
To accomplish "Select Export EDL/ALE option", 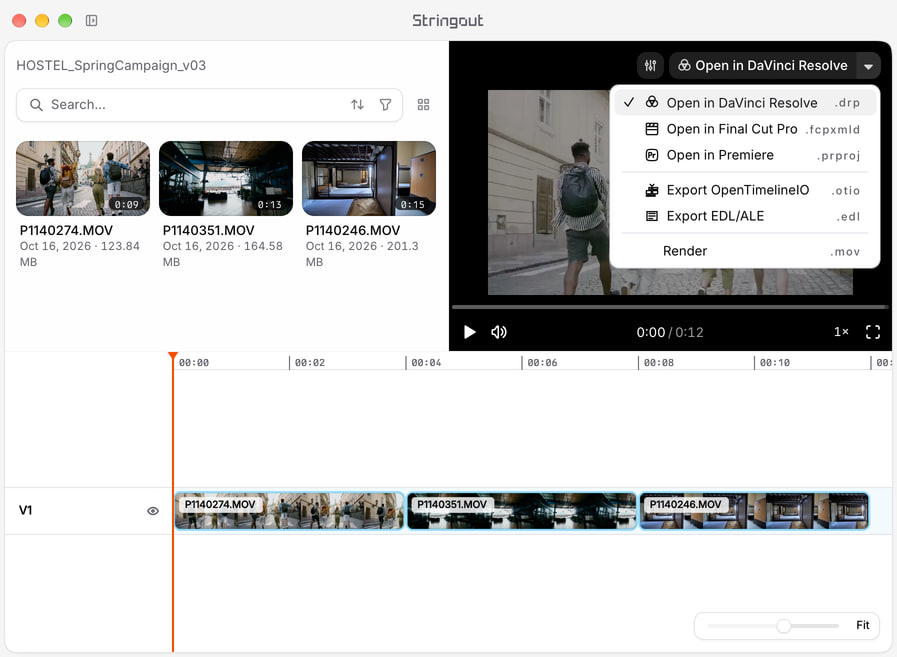I will point(745,216).
